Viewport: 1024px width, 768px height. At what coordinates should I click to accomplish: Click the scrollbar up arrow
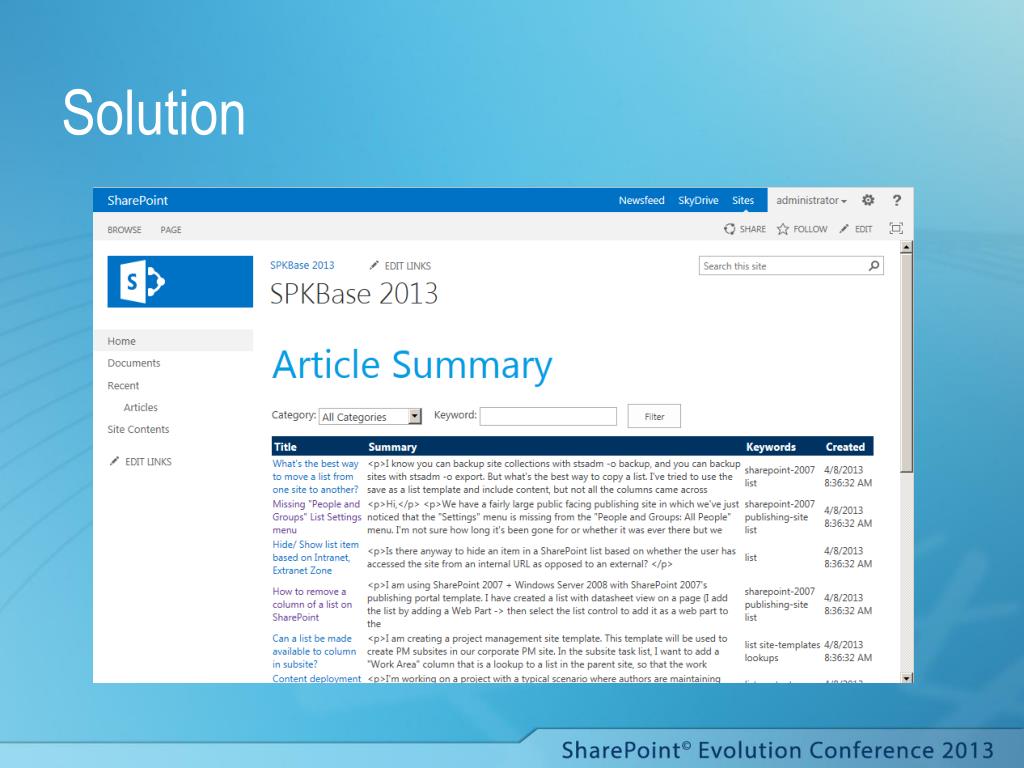tap(906, 248)
